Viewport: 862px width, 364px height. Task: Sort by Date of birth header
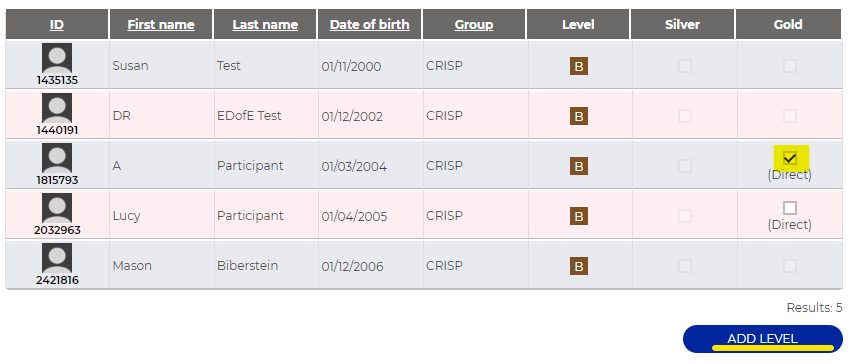(x=369, y=25)
